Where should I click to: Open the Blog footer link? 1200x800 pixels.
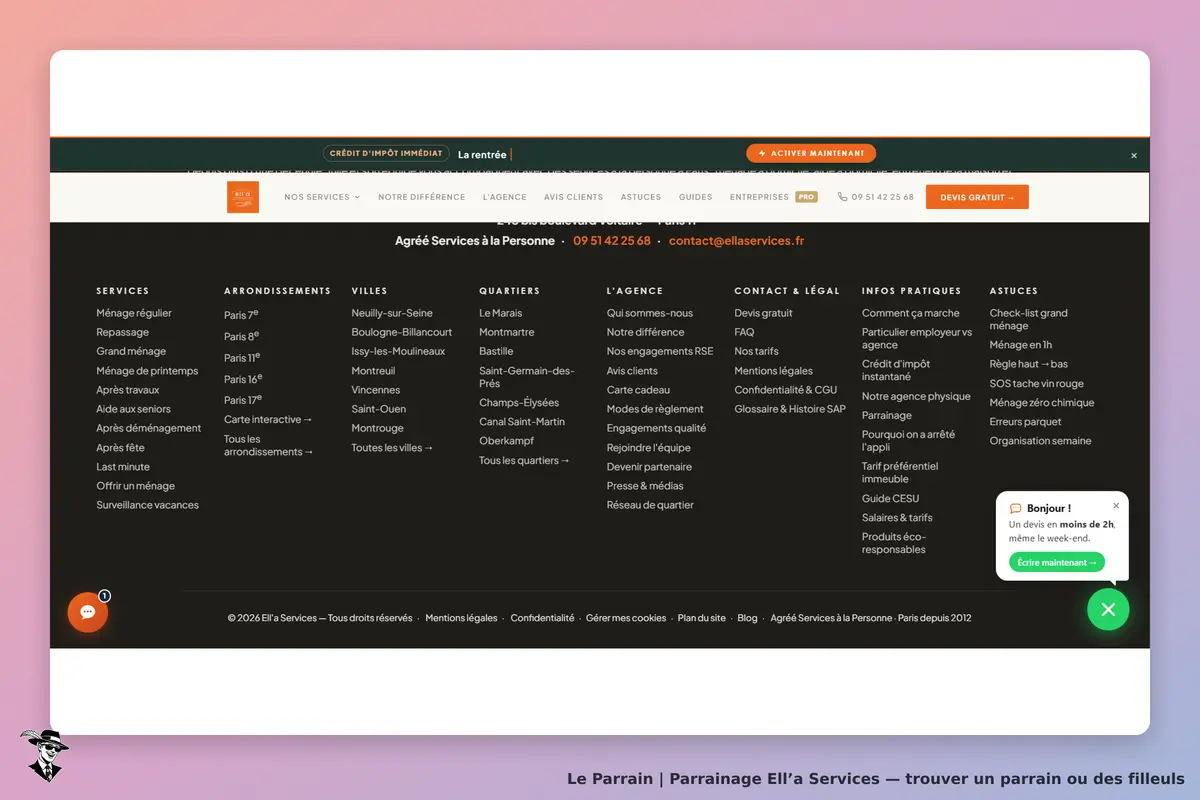click(x=747, y=618)
